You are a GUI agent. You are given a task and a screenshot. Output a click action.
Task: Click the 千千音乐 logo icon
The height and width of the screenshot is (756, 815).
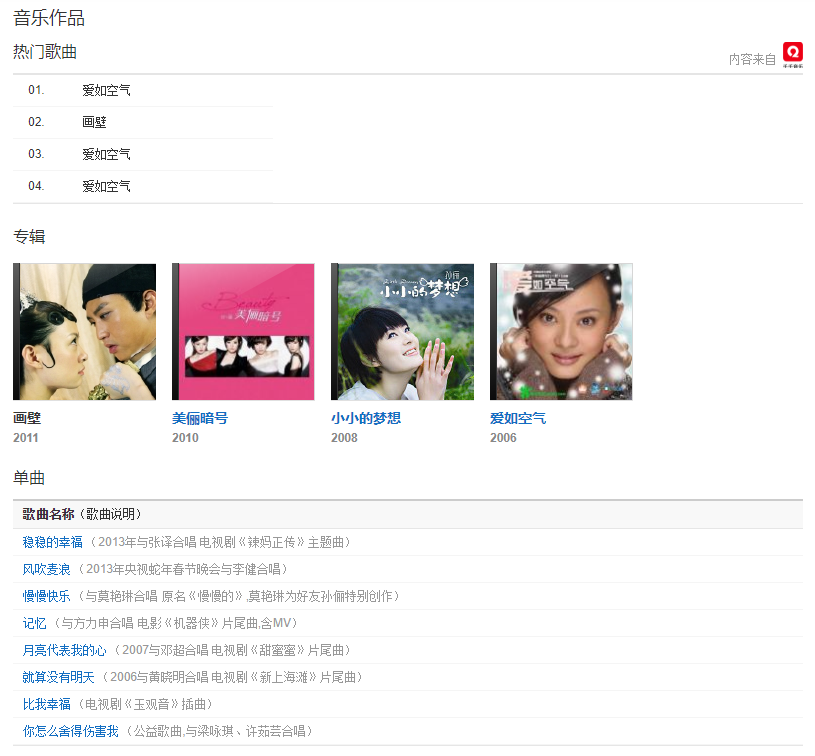pos(792,54)
